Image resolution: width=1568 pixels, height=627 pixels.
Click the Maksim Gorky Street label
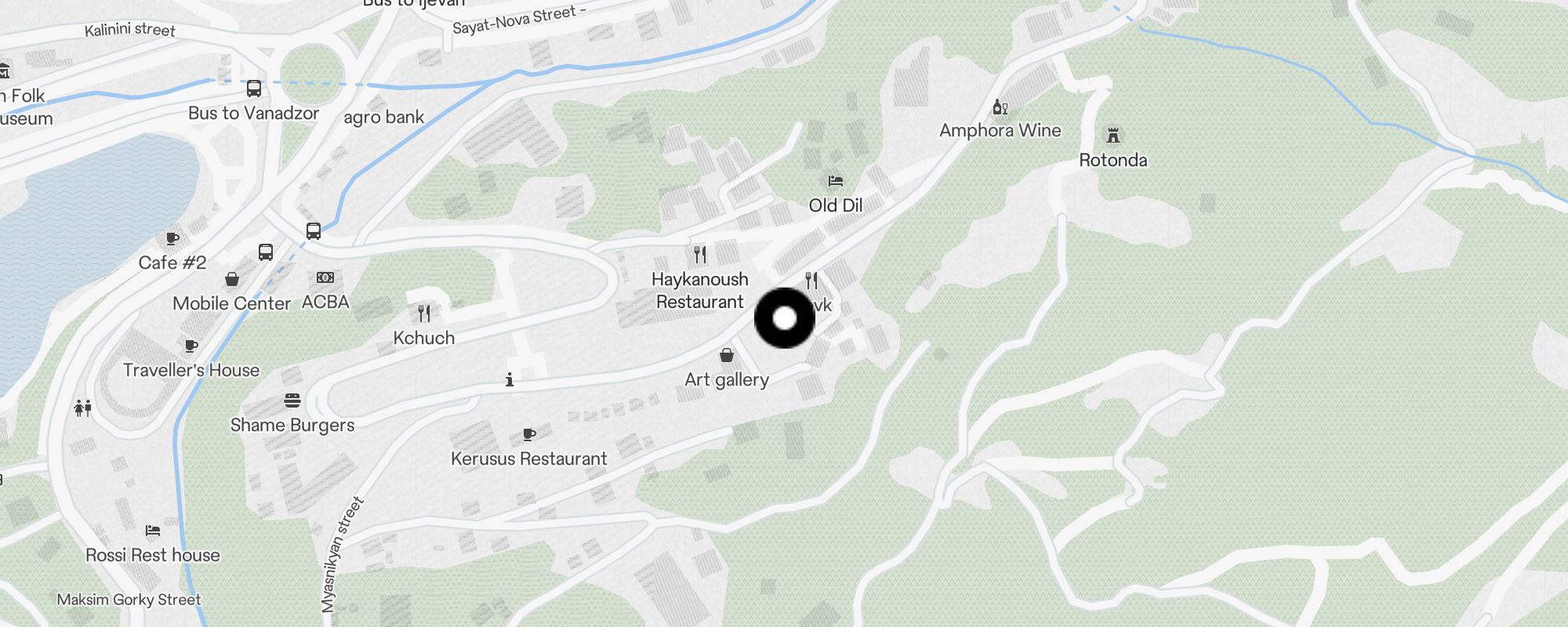[x=129, y=600]
